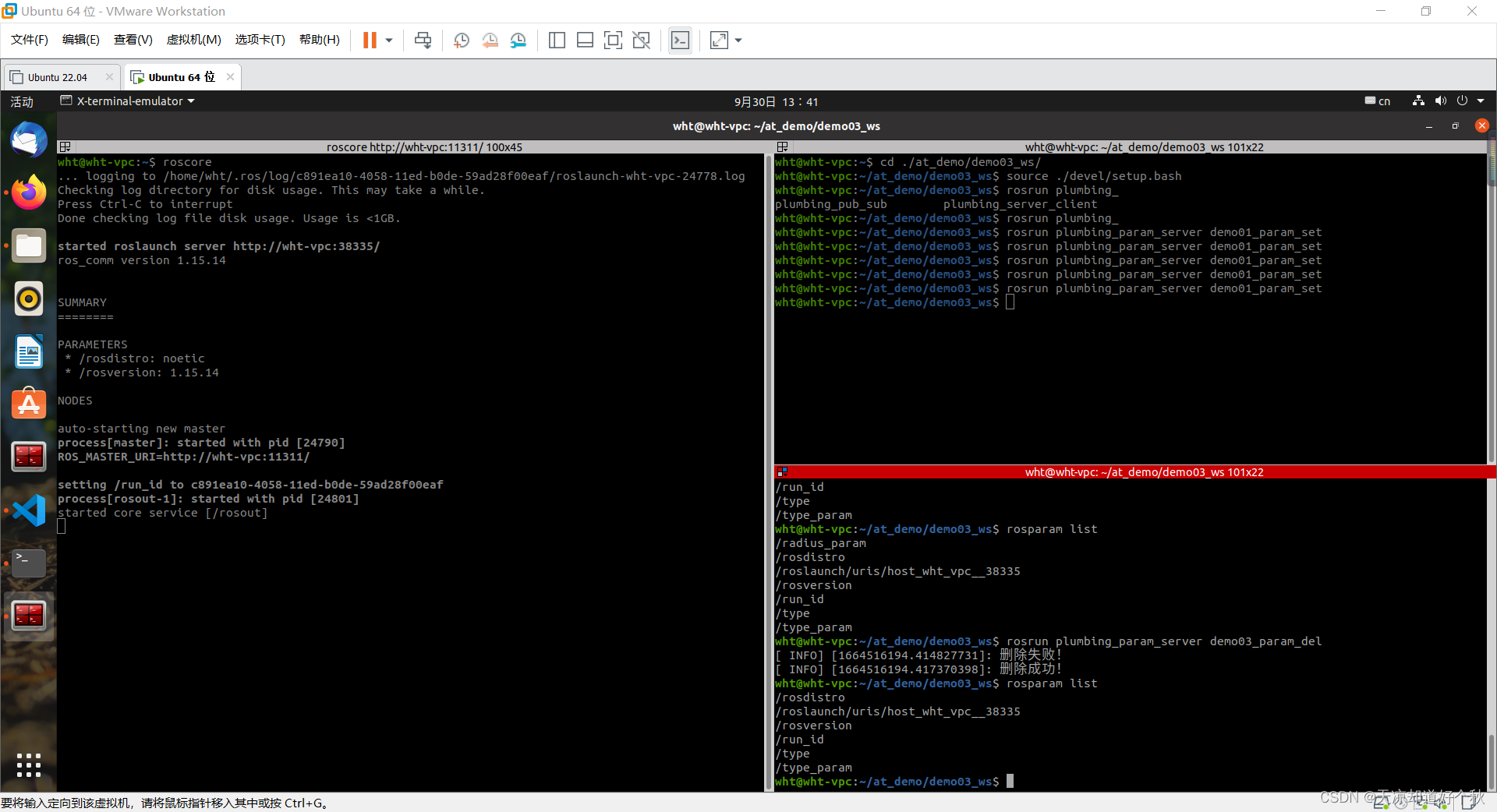The height and width of the screenshot is (812, 1497).
Task: Click the power icon in top bar
Action: click(1462, 101)
